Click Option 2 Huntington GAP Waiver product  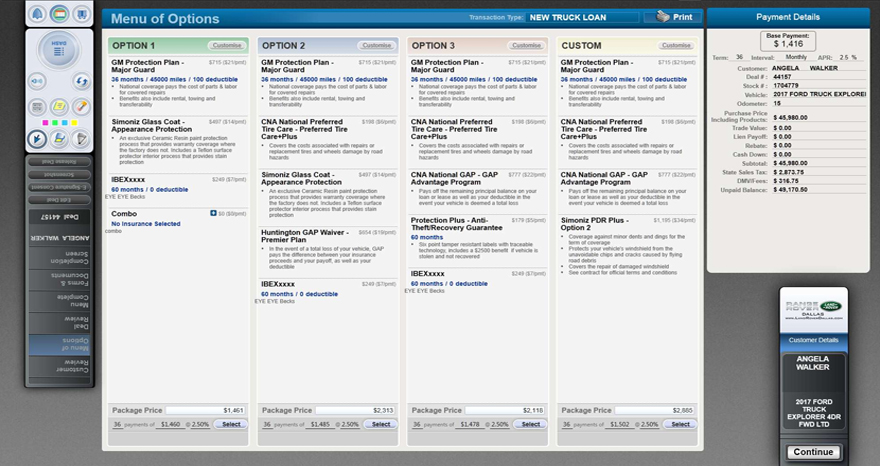pos(328,249)
